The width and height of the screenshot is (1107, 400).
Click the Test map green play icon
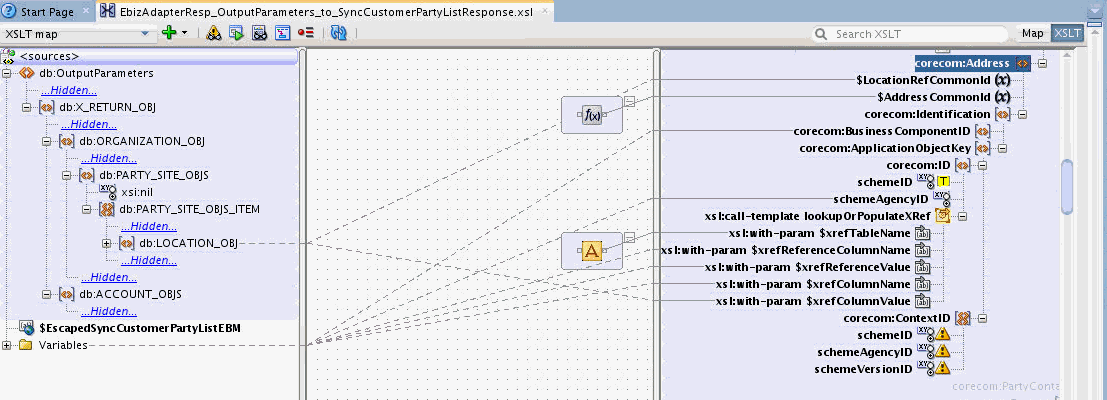click(x=236, y=32)
